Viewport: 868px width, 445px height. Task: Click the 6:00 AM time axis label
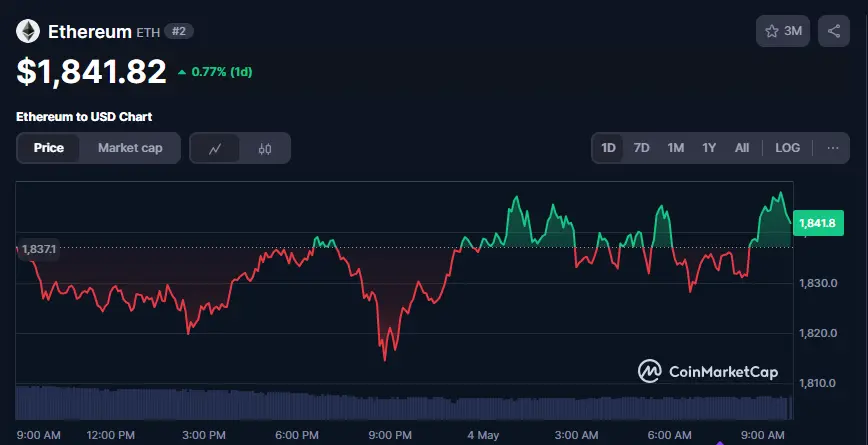670,435
